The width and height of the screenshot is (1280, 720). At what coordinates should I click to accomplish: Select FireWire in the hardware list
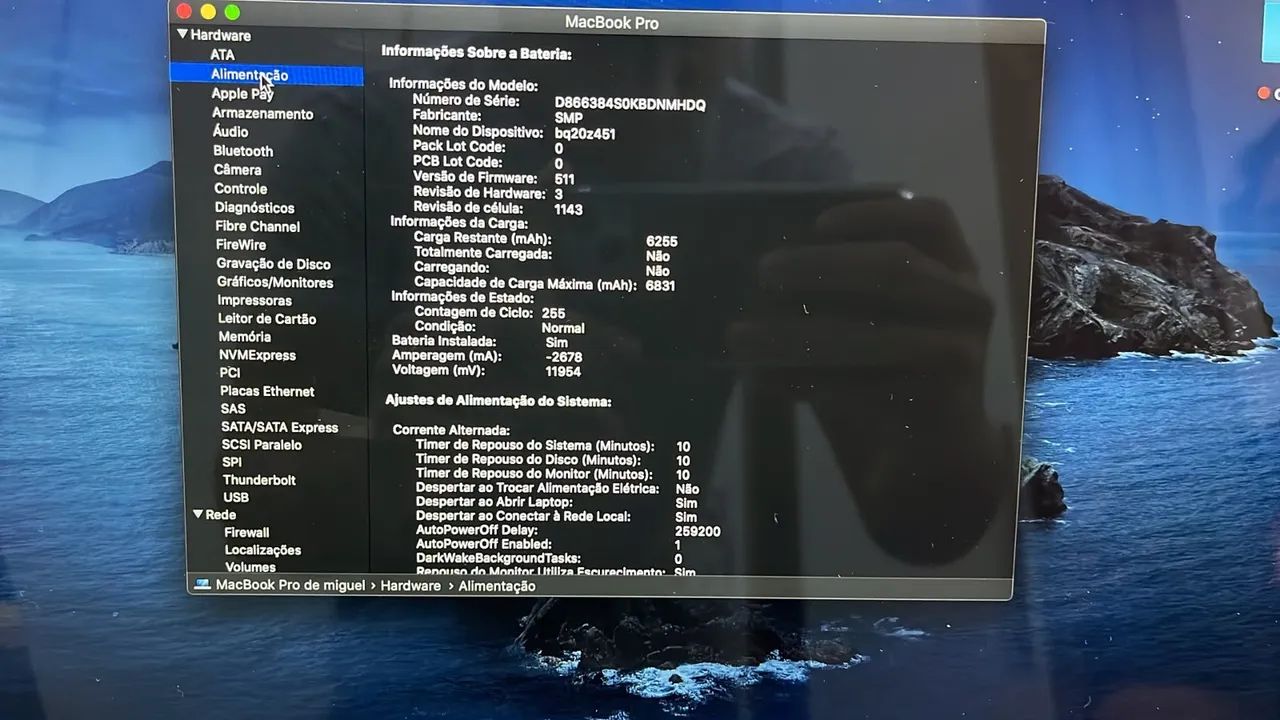[240, 245]
